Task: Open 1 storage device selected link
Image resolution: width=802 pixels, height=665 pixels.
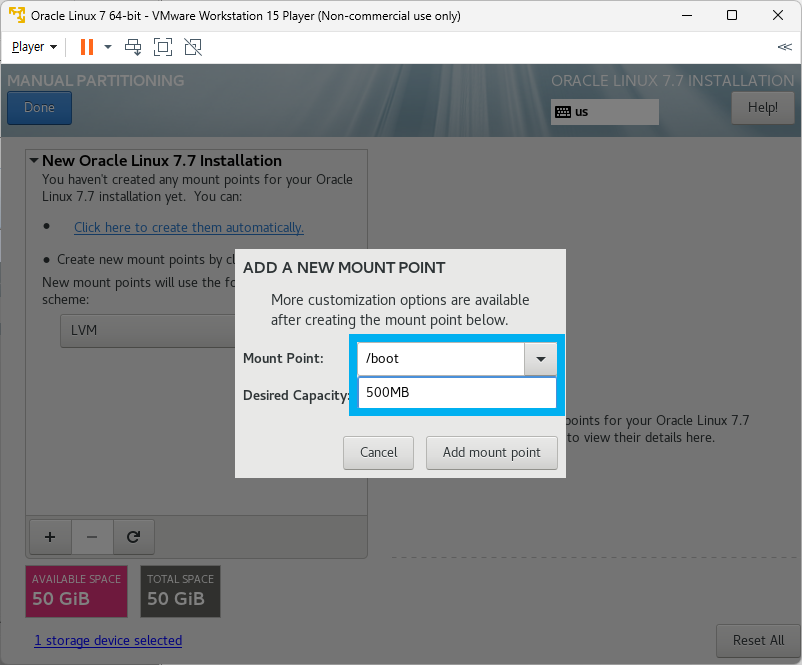Action: click(x=108, y=640)
